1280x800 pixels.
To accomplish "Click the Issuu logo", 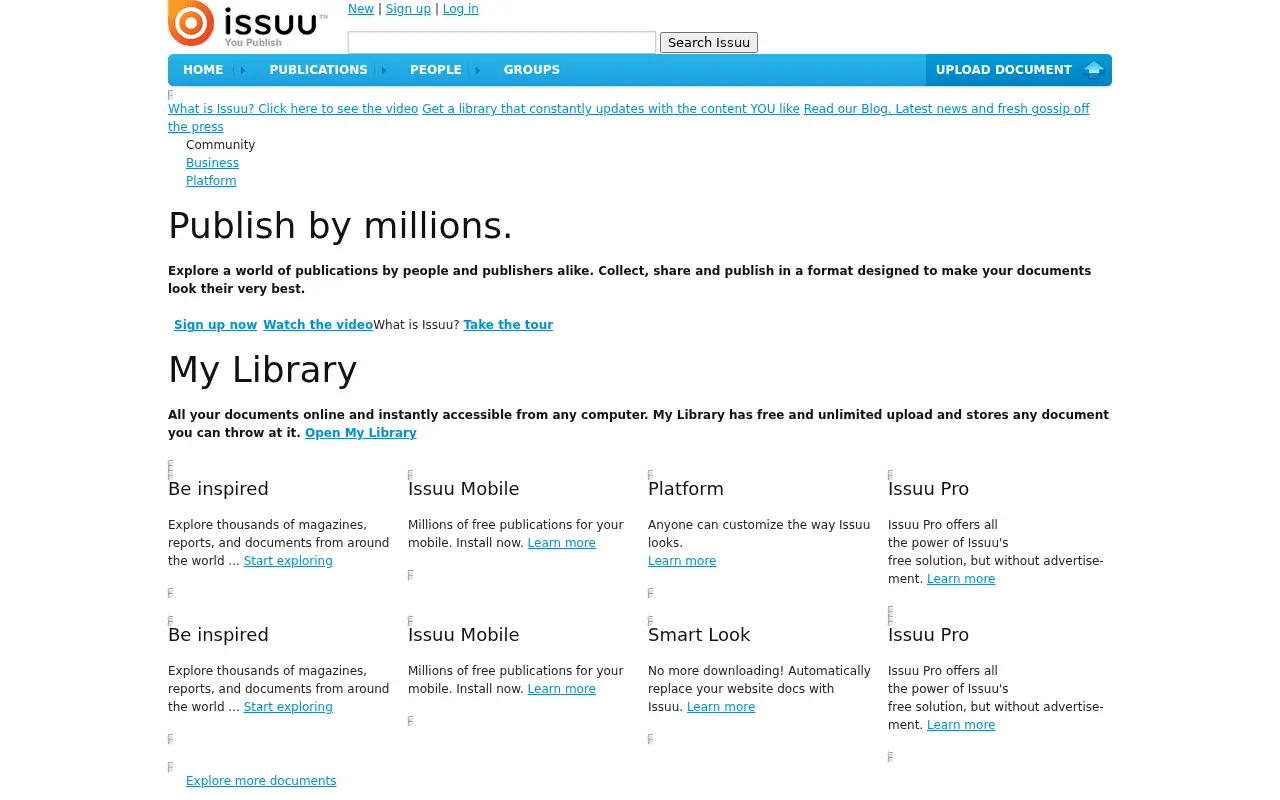I will [248, 24].
